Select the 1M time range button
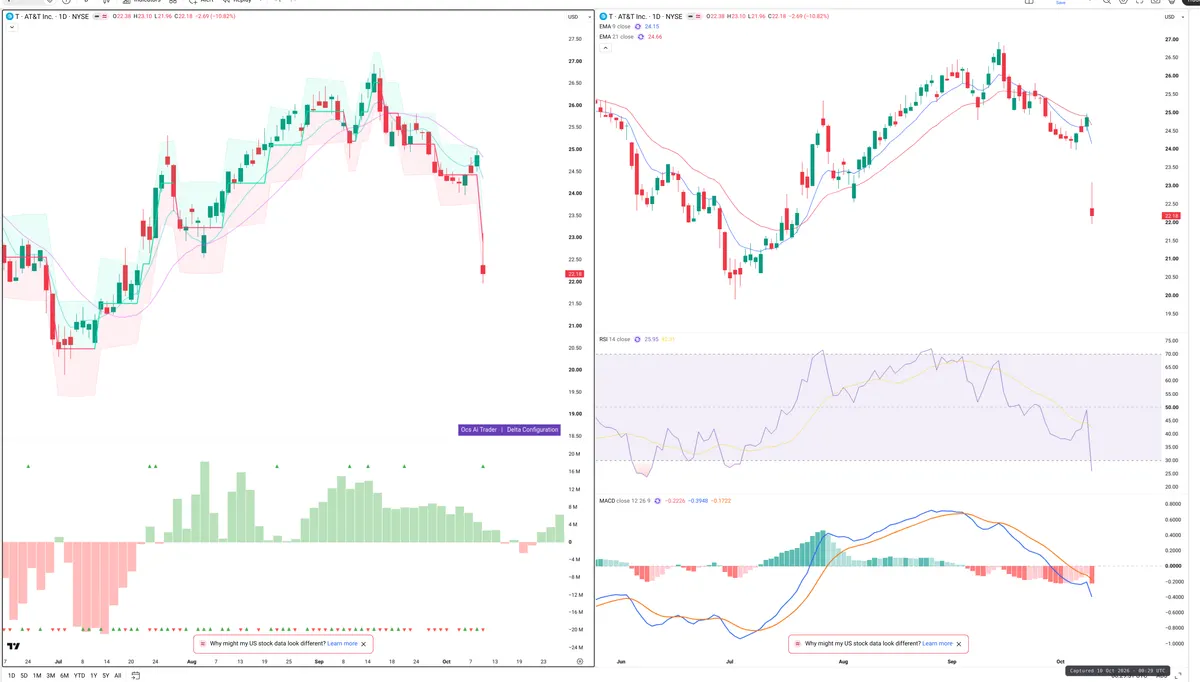Screen dimensions: 1200x682 (37, 676)
